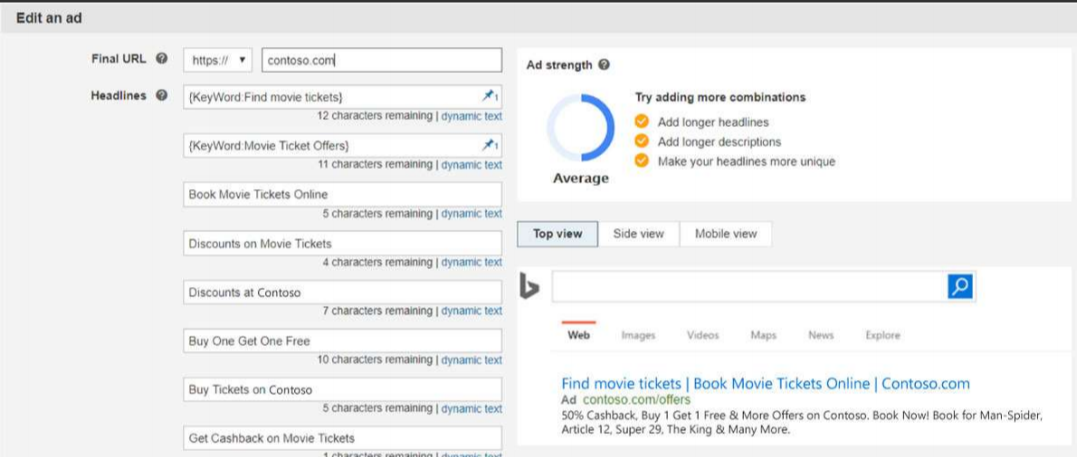Click the 'Buy One Get One Free' headline field

tap(343, 341)
